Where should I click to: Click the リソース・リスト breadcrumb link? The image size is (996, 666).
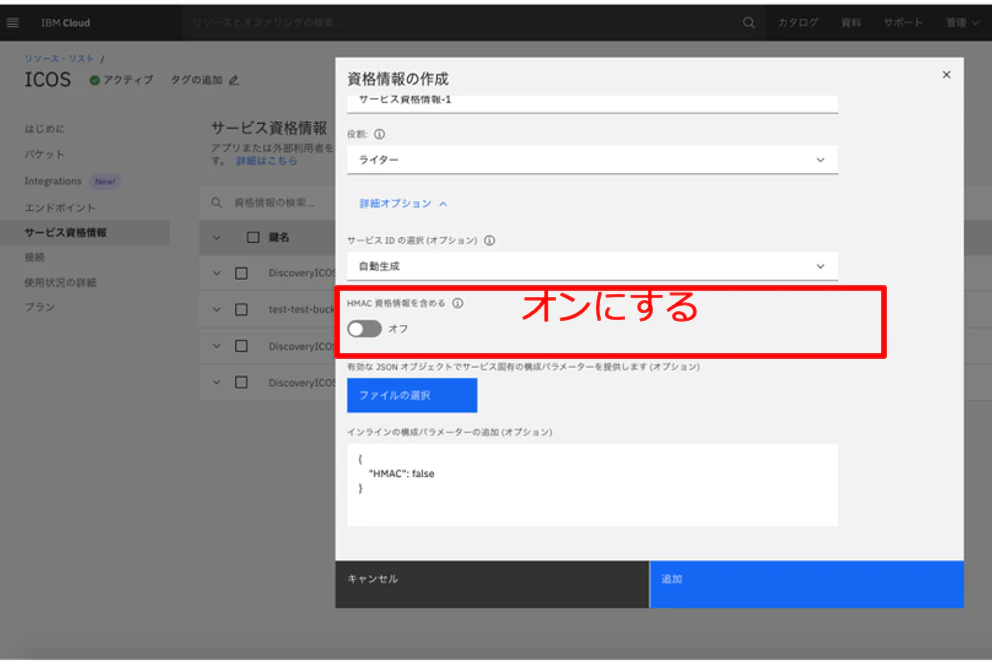point(59,58)
